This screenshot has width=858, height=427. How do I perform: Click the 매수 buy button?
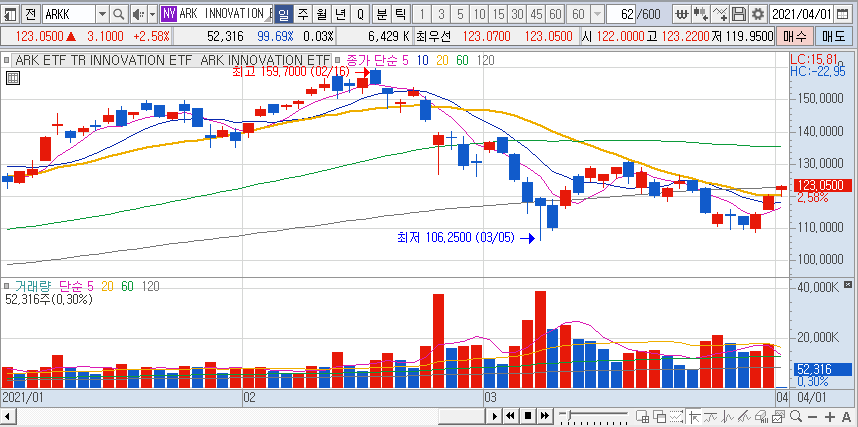coord(794,37)
